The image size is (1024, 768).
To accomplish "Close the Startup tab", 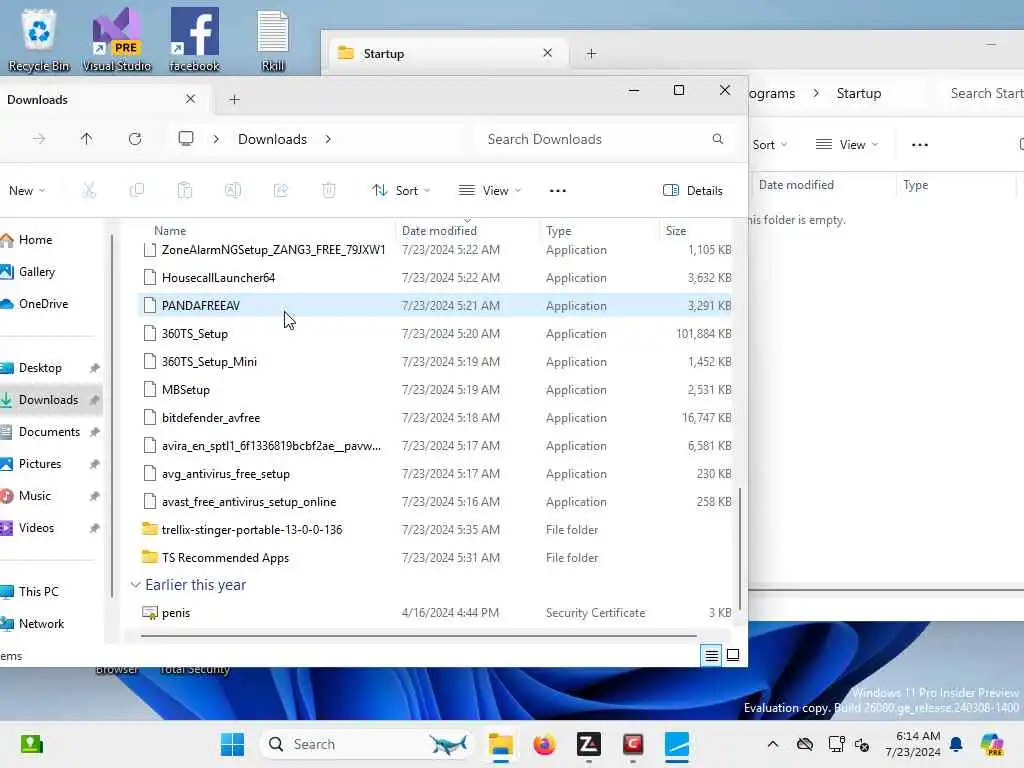I will coord(547,53).
